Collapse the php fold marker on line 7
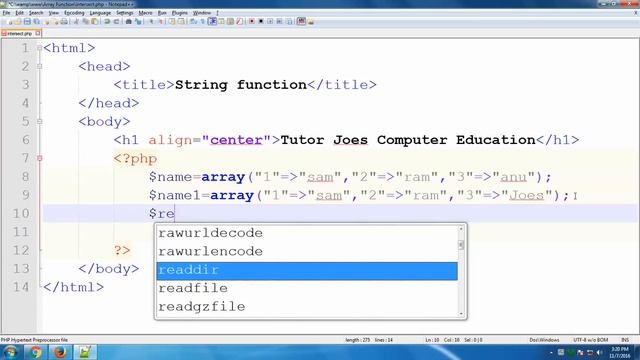 40,158
